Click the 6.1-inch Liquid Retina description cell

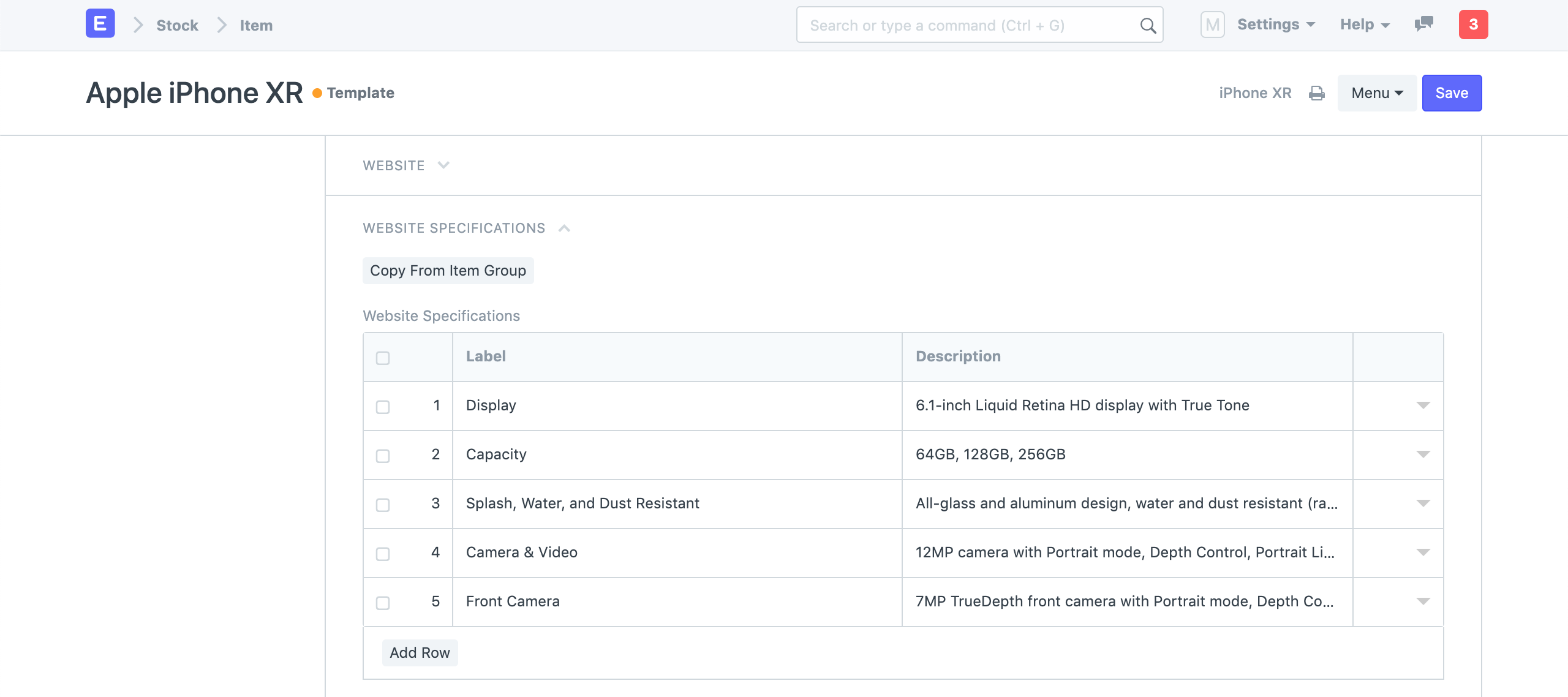click(x=1128, y=406)
